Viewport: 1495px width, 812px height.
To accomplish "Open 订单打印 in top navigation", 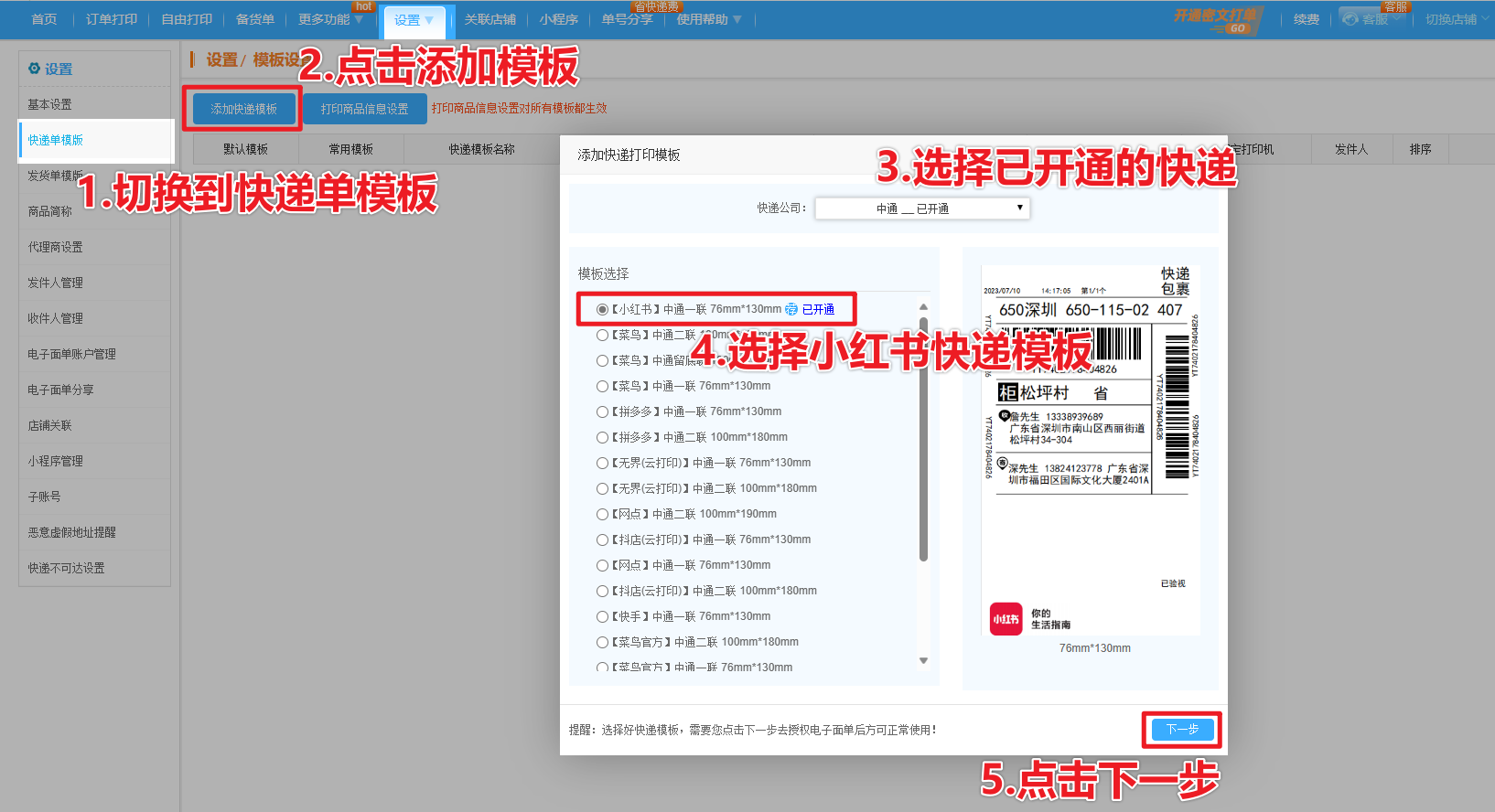I will click(x=112, y=19).
